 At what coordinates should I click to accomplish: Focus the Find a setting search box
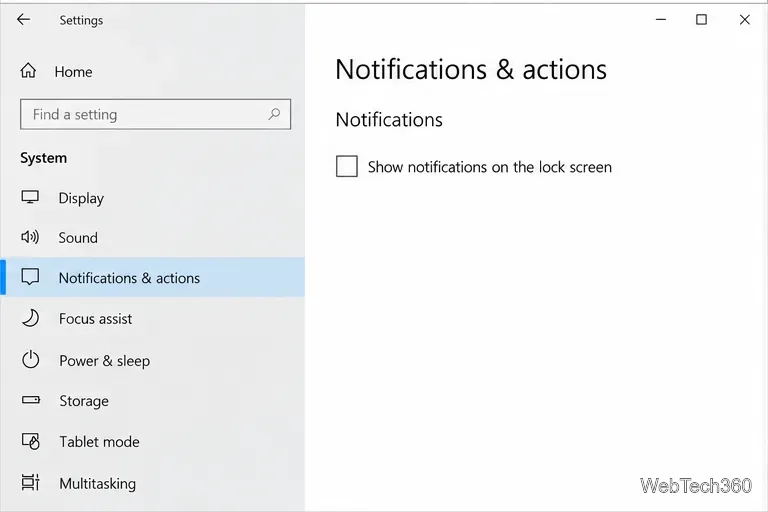coord(155,114)
